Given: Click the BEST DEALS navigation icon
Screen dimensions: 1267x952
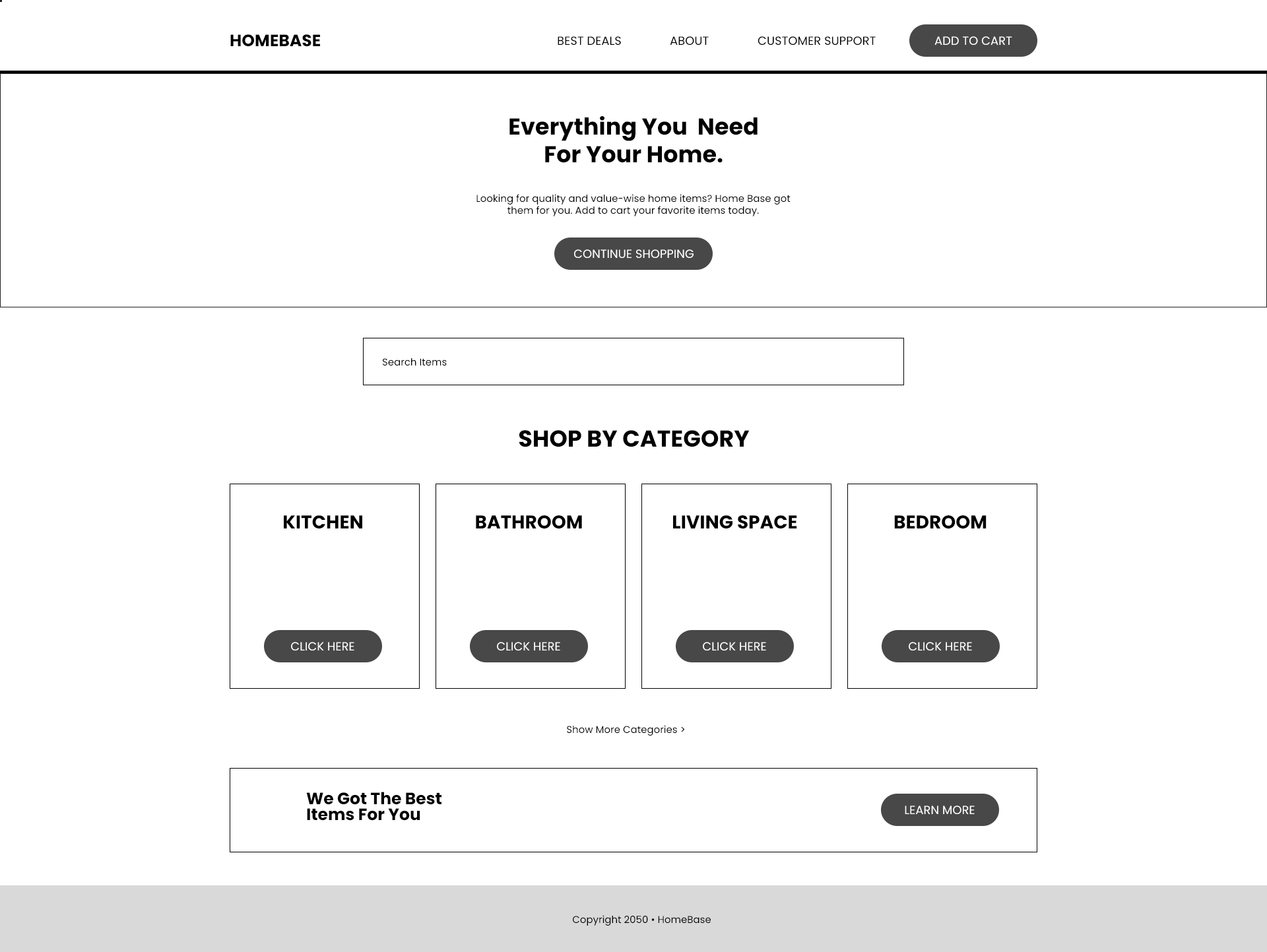Looking at the screenshot, I should [x=588, y=40].
